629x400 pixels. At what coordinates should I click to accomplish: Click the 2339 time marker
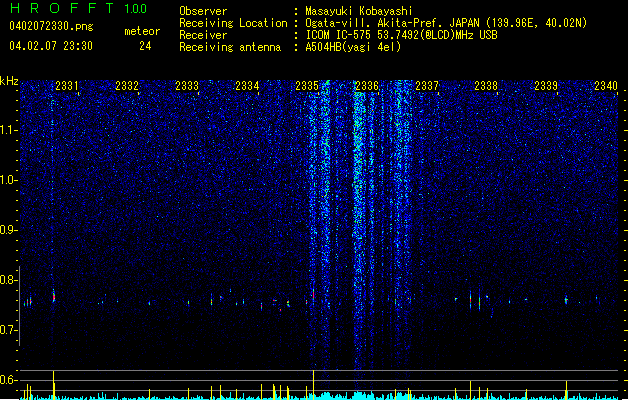[x=546, y=85]
